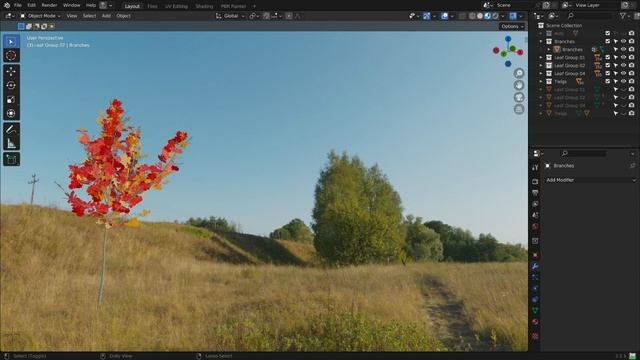The height and width of the screenshot is (360, 640).
Task: Open the pivot point dropdown
Action: pos(254,16)
